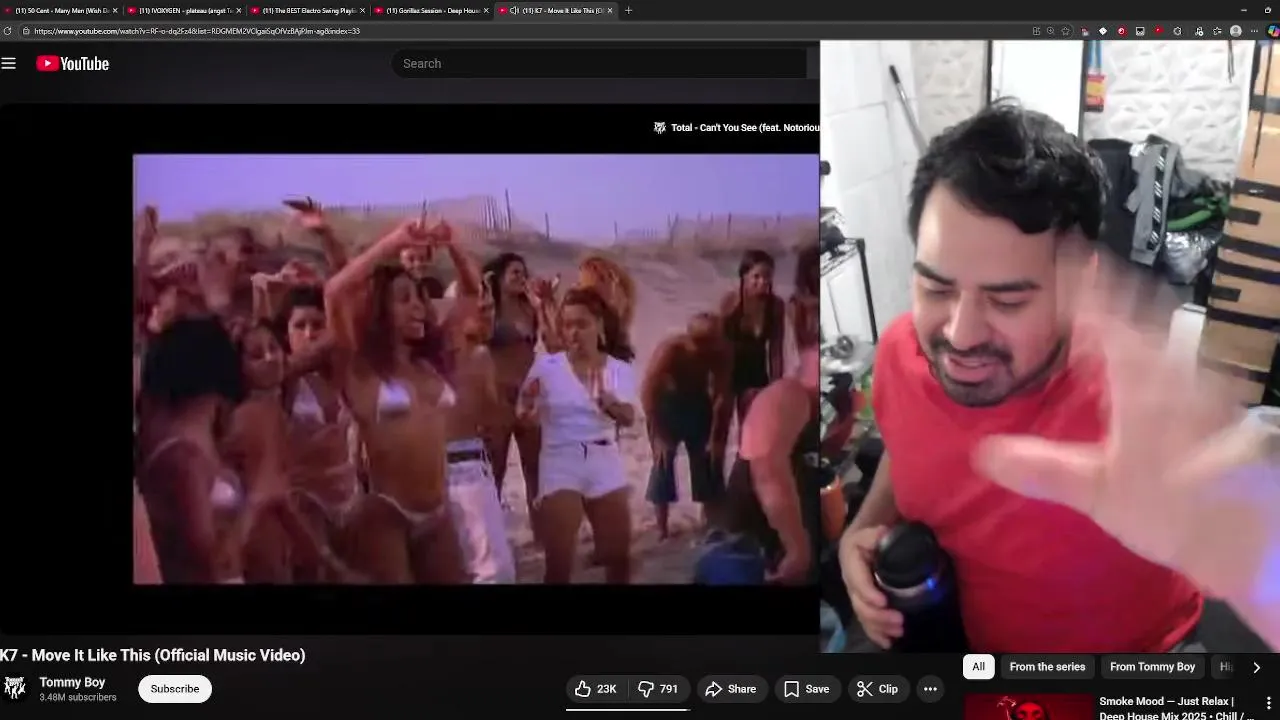Open browser settings and more menu
Screen dimensions: 1280x720
[1254, 31]
